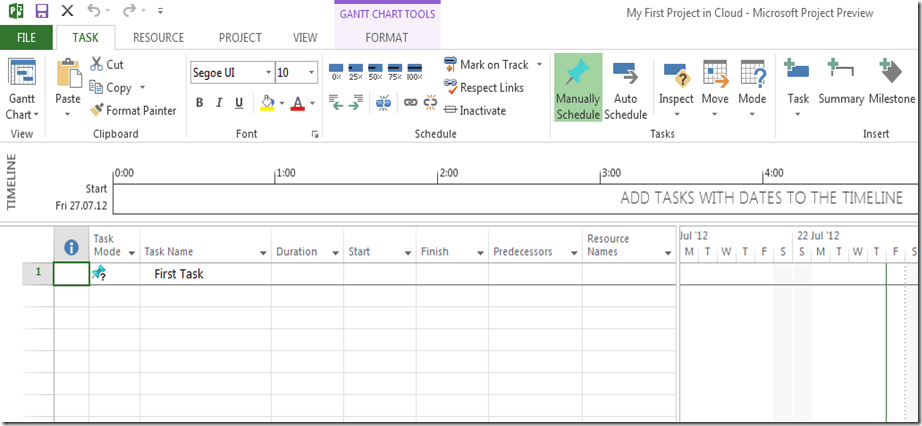Open the Segoe UI font name dropdown
This screenshot has height=426, width=922.
pos(268,73)
